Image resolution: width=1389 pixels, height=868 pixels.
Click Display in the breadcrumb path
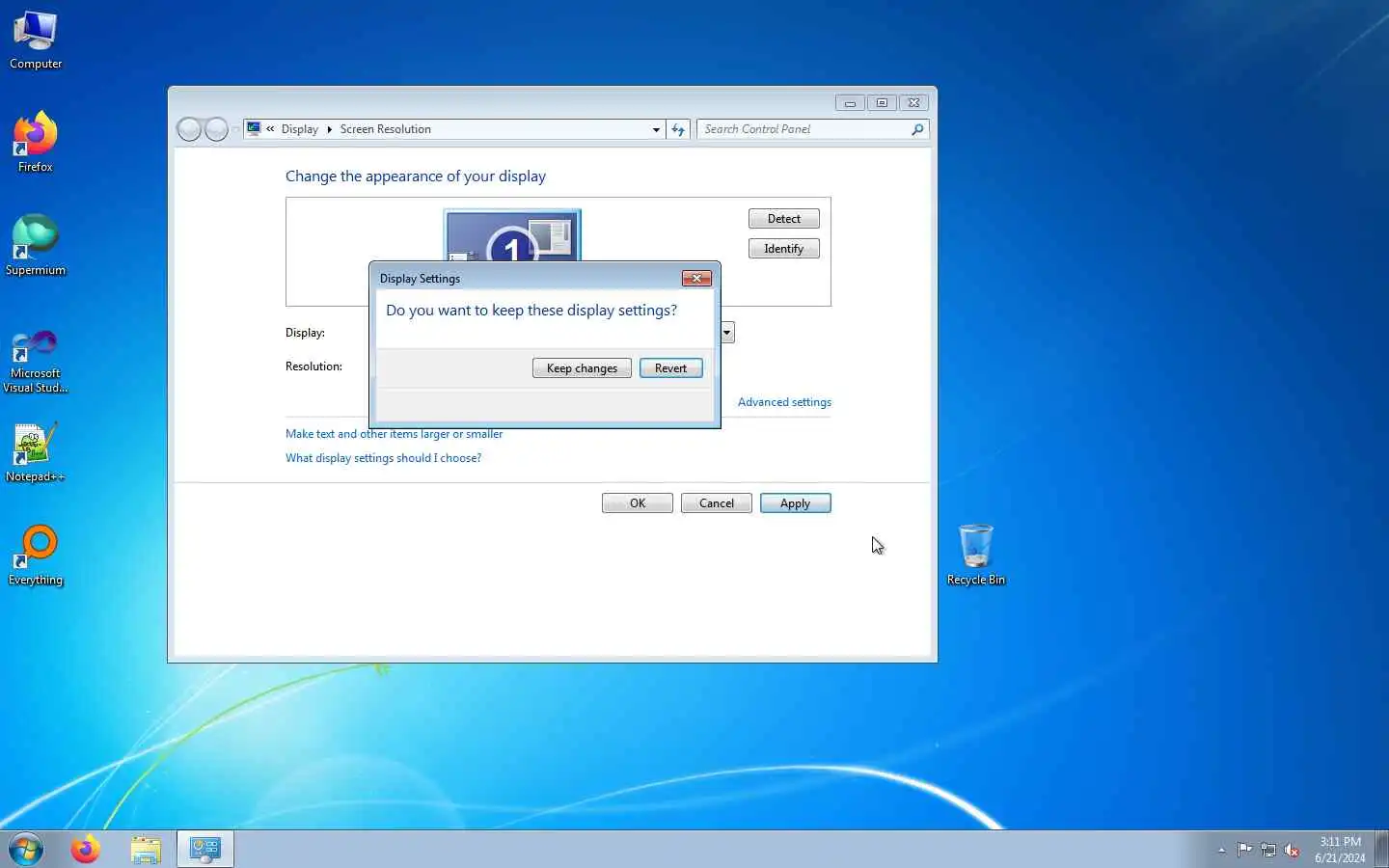pyautogui.click(x=300, y=129)
